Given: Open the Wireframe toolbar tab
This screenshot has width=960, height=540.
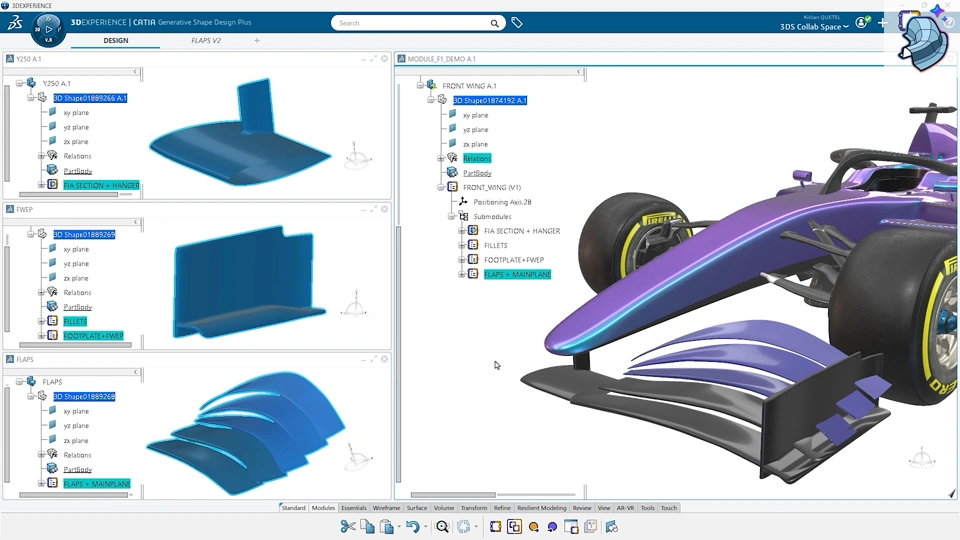Looking at the screenshot, I should (386, 508).
